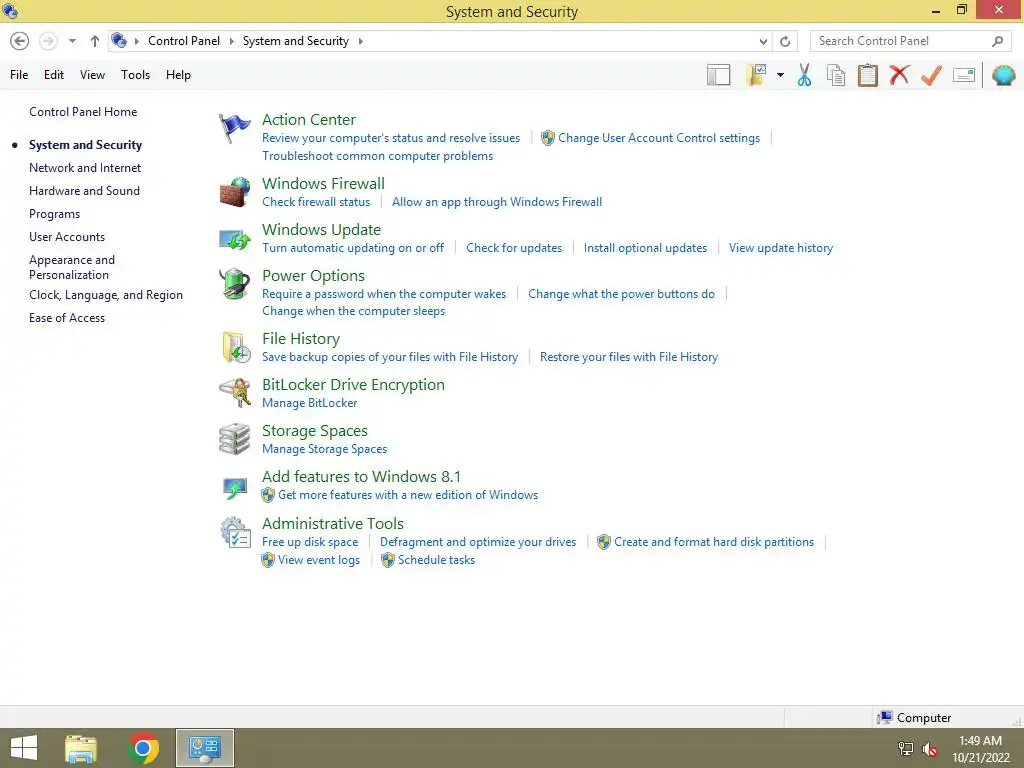Image resolution: width=1024 pixels, height=768 pixels.
Task: Open Appearance and Personalization category
Action: pyautogui.click(x=72, y=267)
